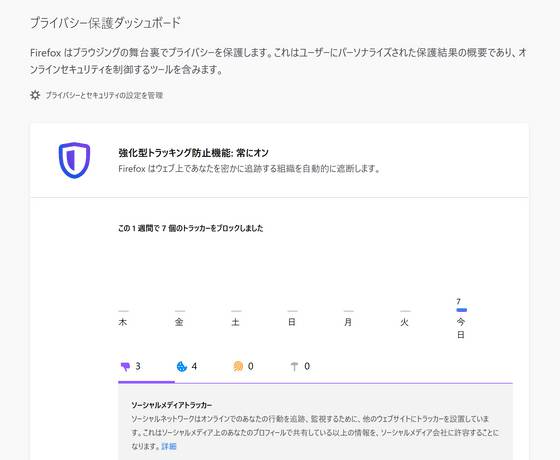Click the 土 day label in graph
The image size is (560, 460).
(235, 322)
